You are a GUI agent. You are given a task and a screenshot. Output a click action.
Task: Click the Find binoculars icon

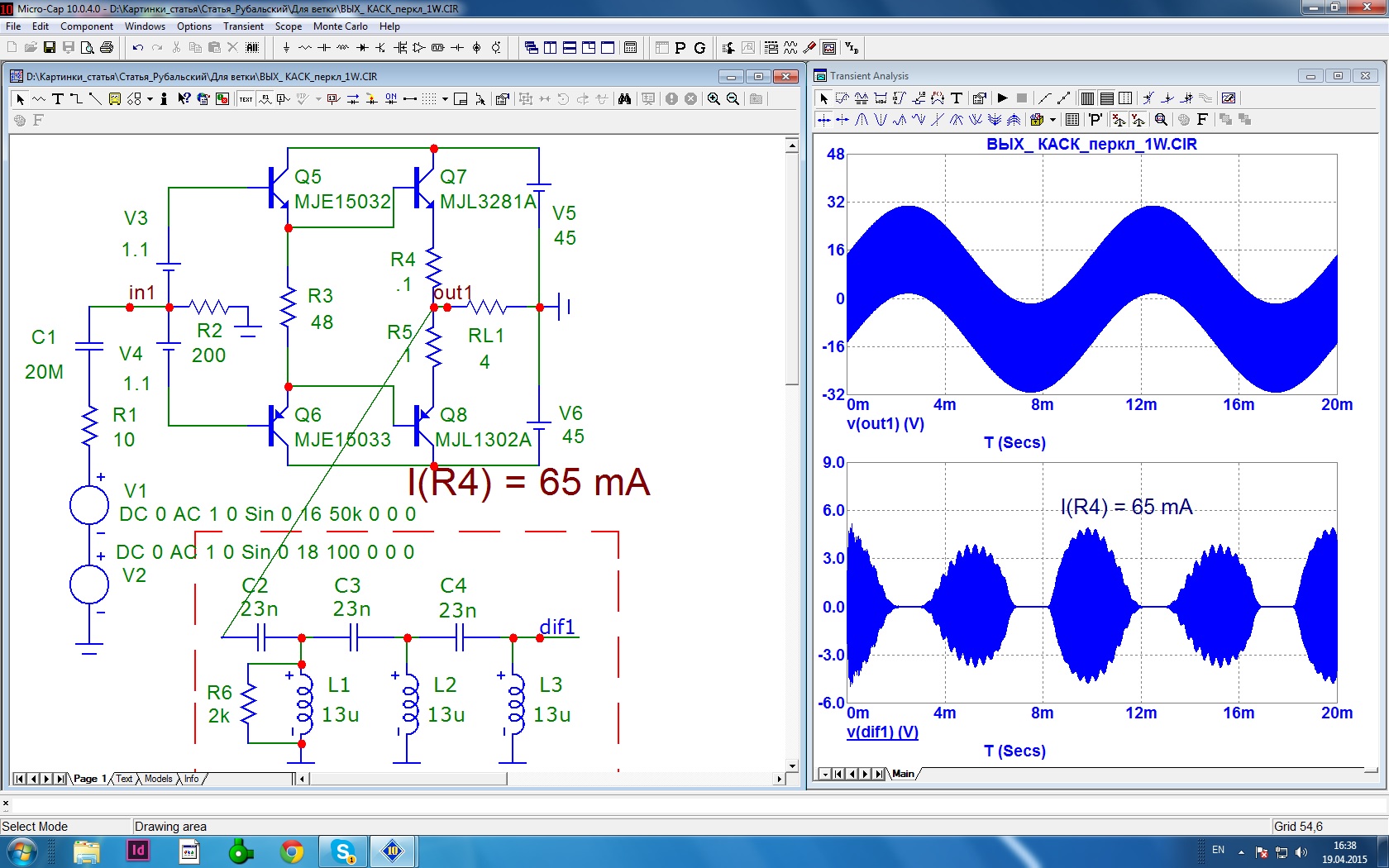pos(624,99)
